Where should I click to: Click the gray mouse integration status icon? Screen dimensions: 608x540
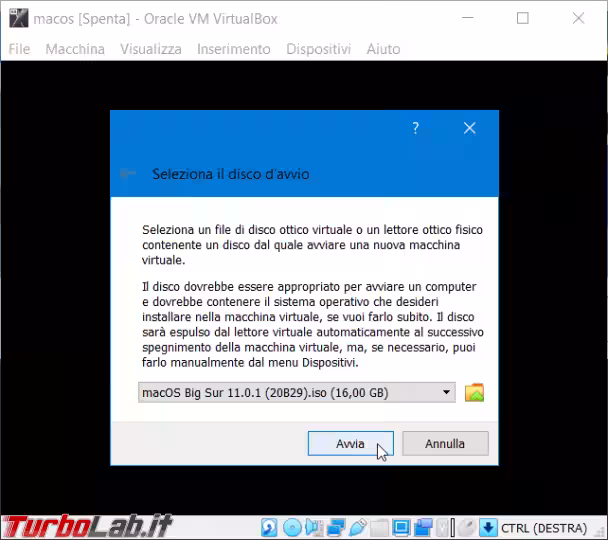coord(442,528)
